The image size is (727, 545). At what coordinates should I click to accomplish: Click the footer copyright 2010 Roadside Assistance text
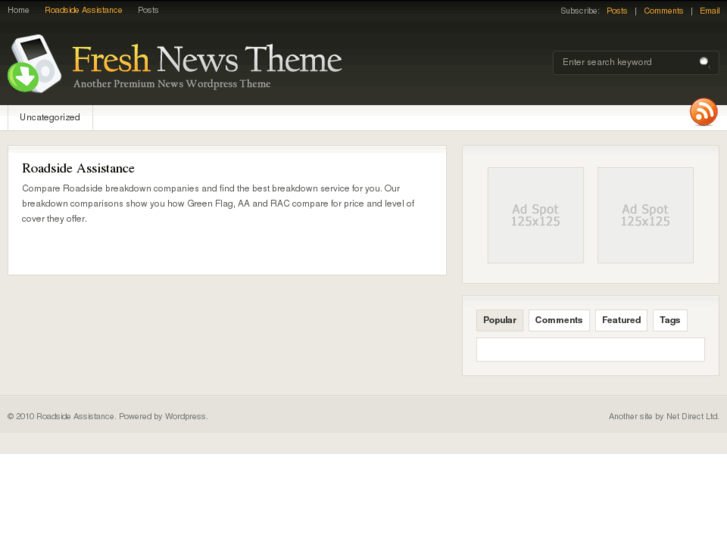click(108, 417)
